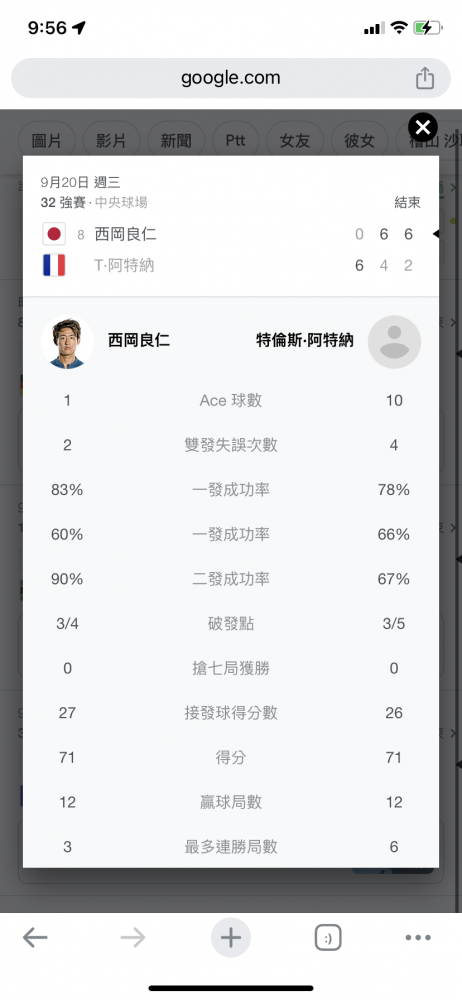Select the Ptt filter chip
462x1000 pixels.
point(235,140)
